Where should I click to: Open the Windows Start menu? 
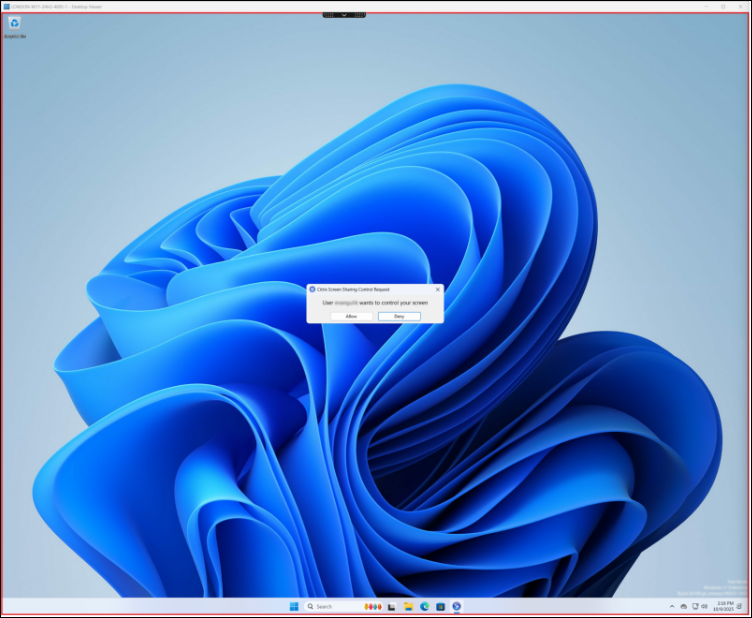pyautogui.click(x=294, y=606)
